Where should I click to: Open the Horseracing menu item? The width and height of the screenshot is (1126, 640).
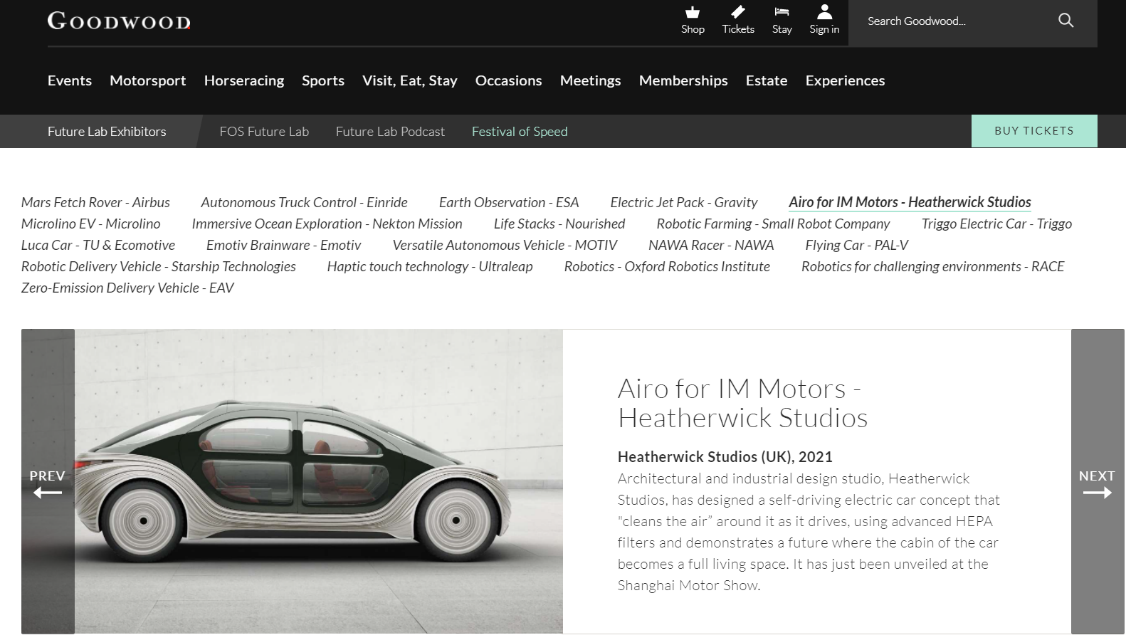(x=244, y=81)
